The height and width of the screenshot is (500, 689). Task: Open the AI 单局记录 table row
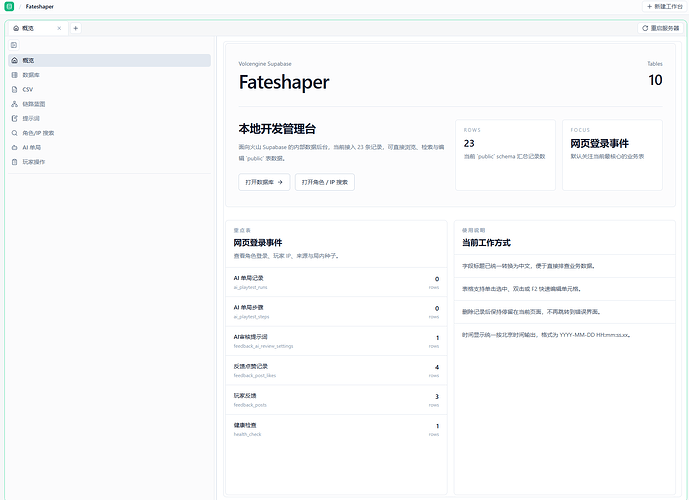tap(336, 282)
